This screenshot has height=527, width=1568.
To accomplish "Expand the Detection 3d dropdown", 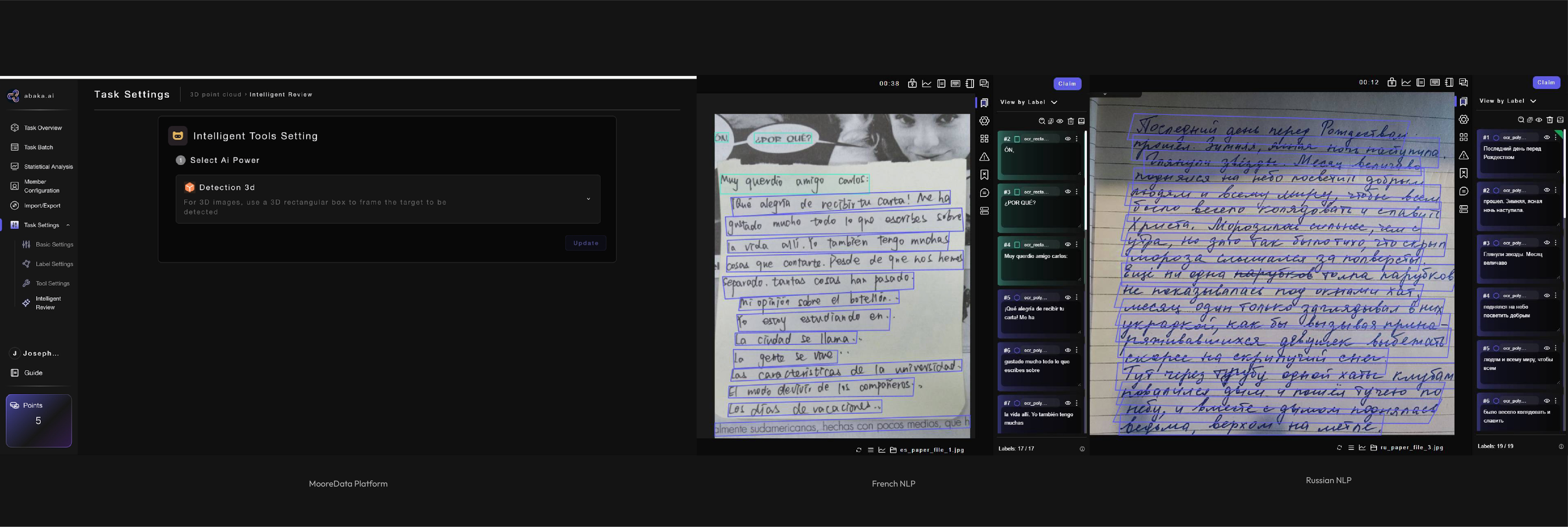I will (x=588, y=199).
